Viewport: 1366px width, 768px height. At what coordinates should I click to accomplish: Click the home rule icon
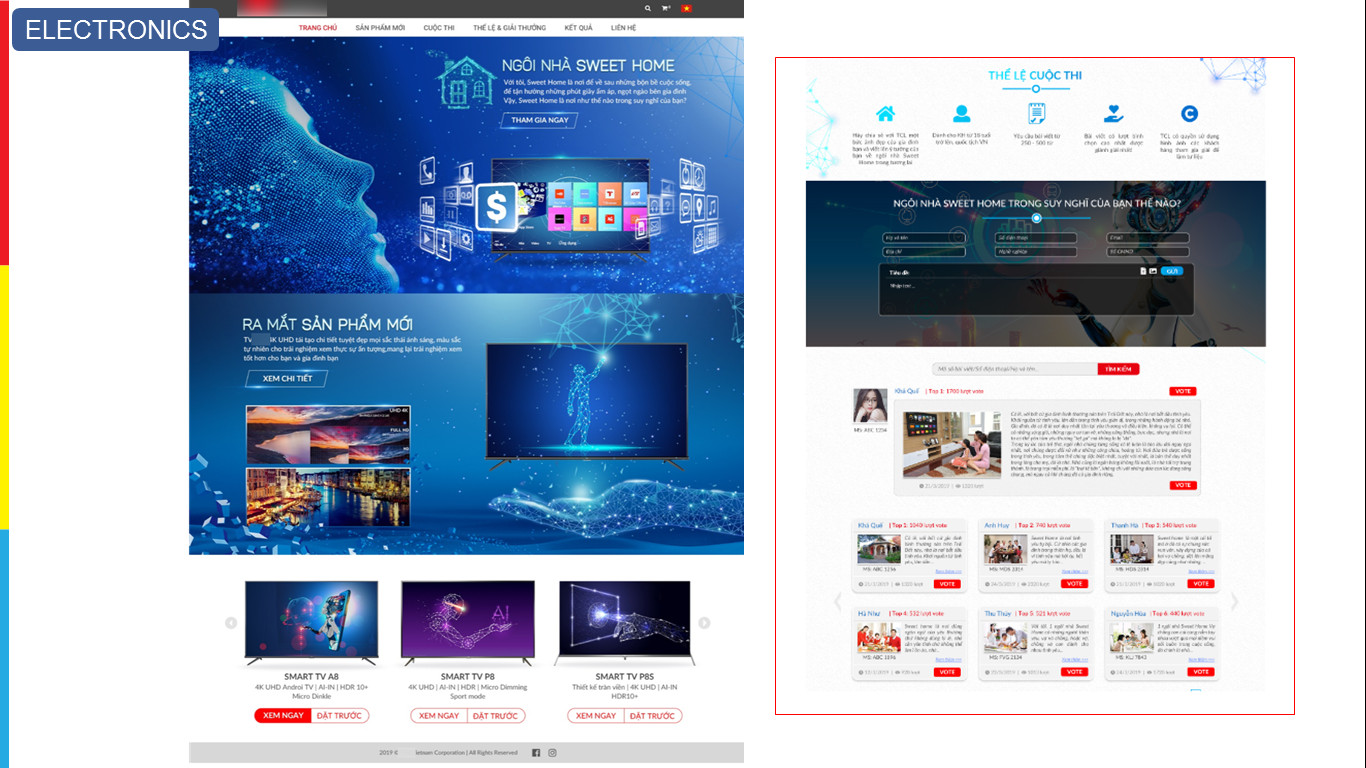(885, 113)
